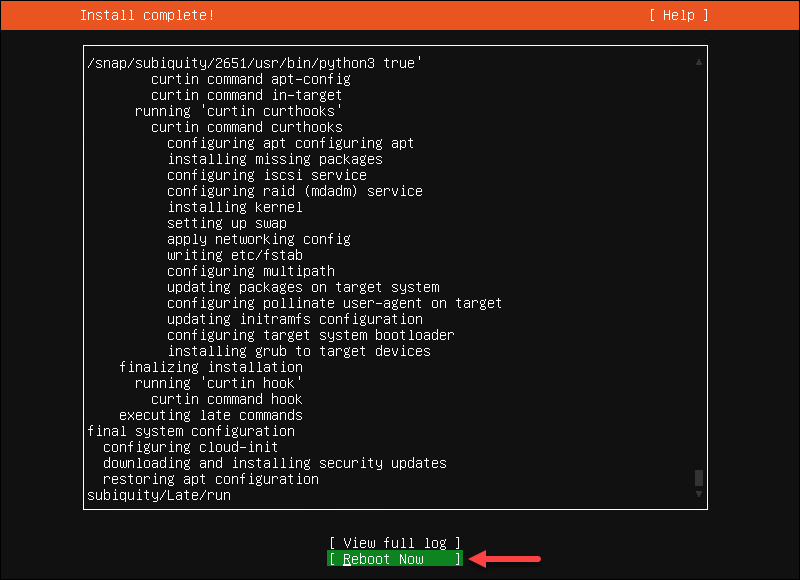Image resolution: width=800 pixels, height=580 pixels.
Task: Select 'configuring target system bootloader' line
Action: (310, 335)
